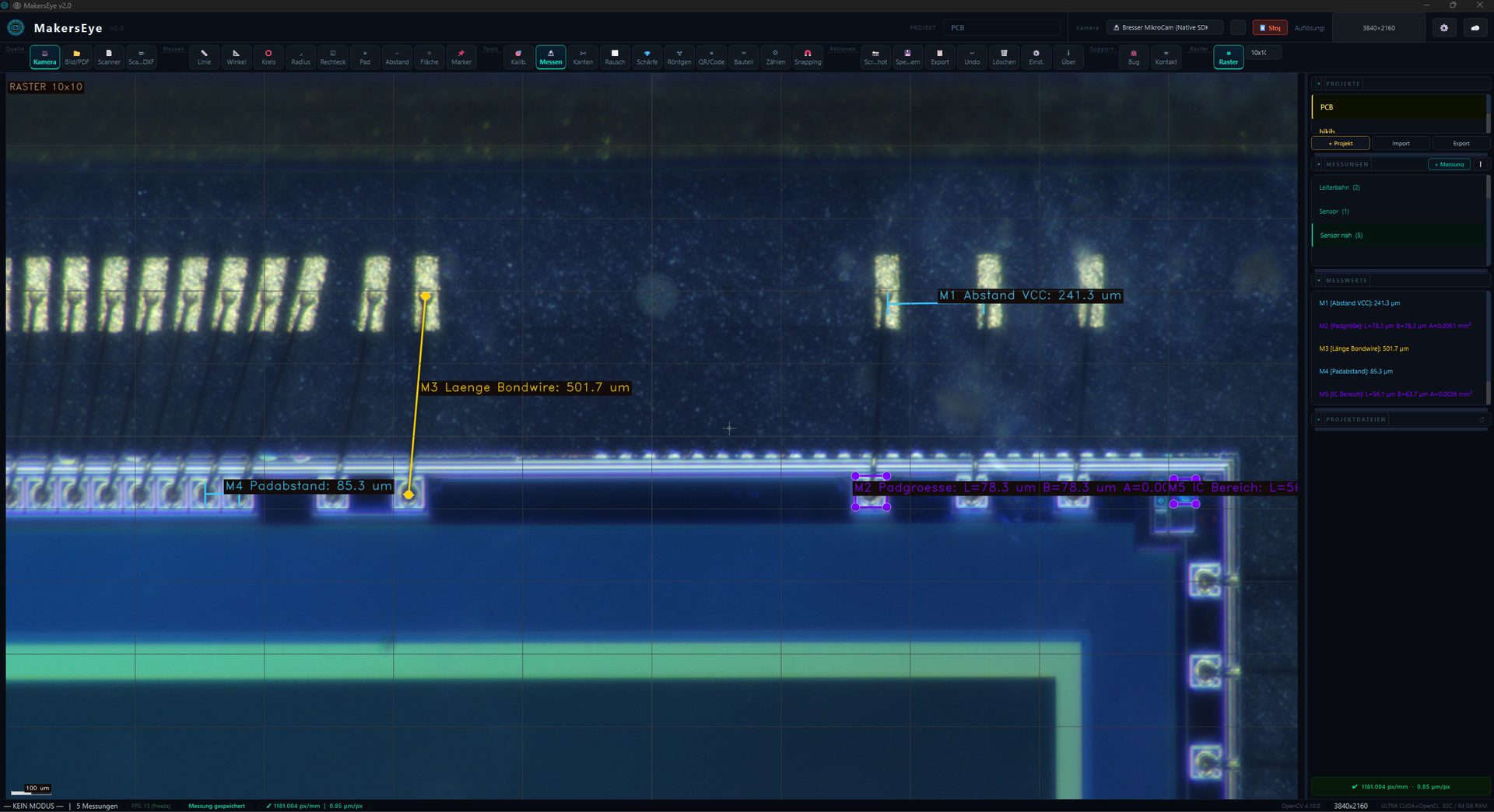Choose the Kreis circle tool

[x=268, y=57]
